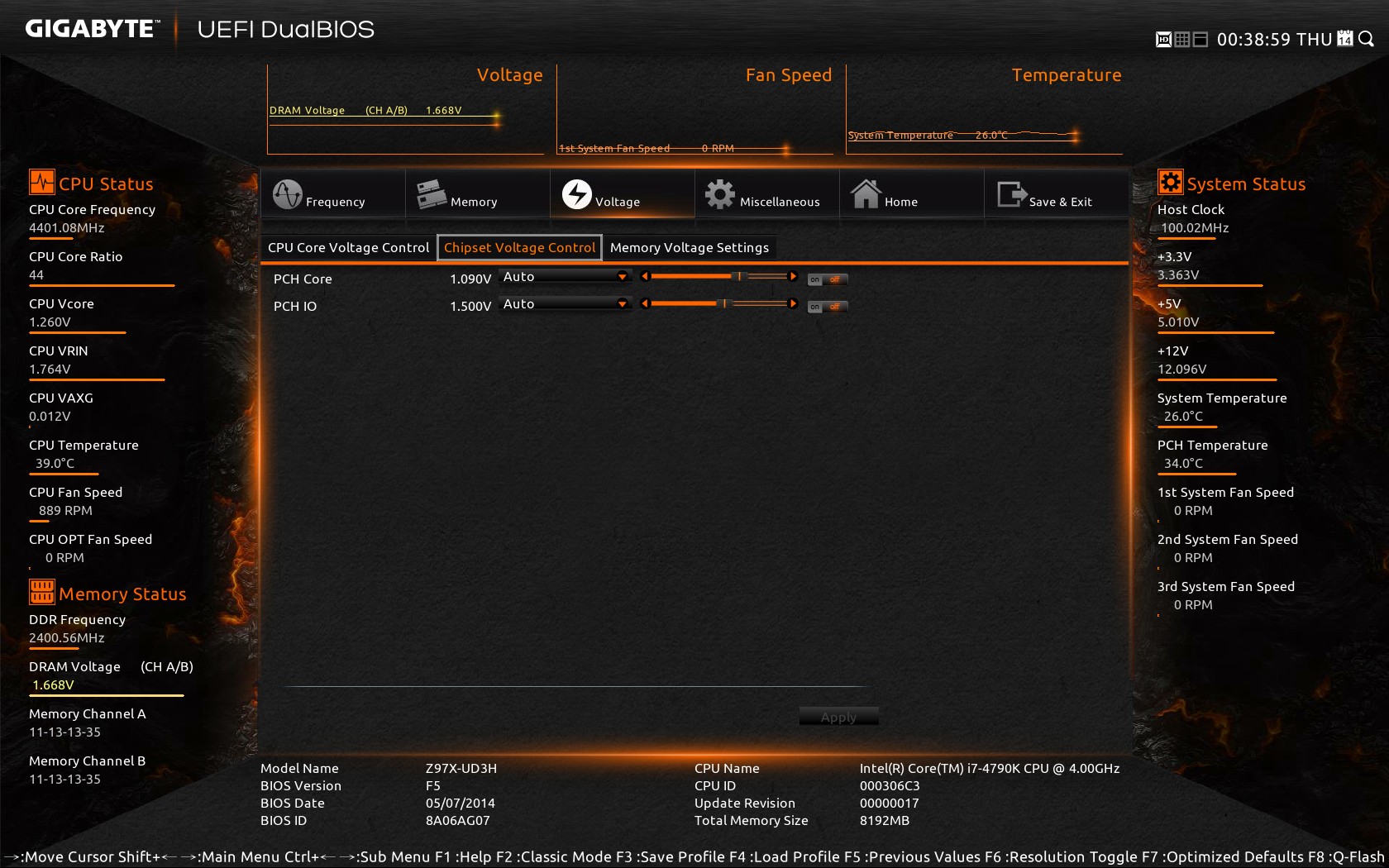The width and height of the screenshot is (1389, 868).
Task: Click the Temperature graph heading
Action: coord(1066,74)
